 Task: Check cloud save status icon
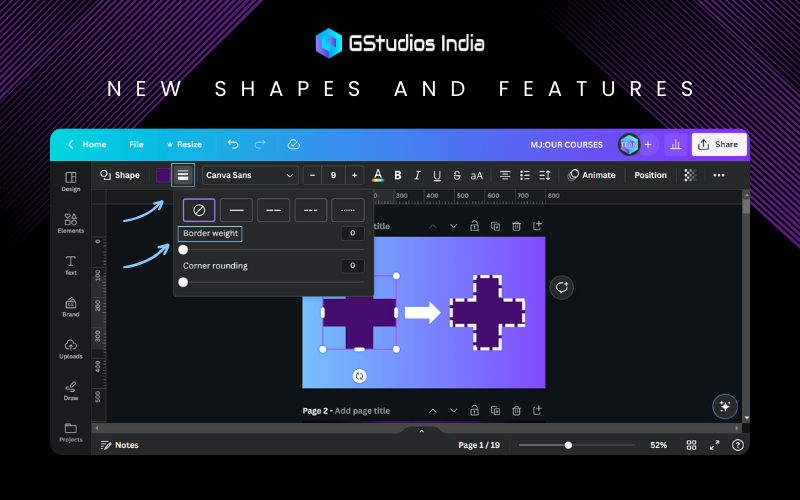293,144
